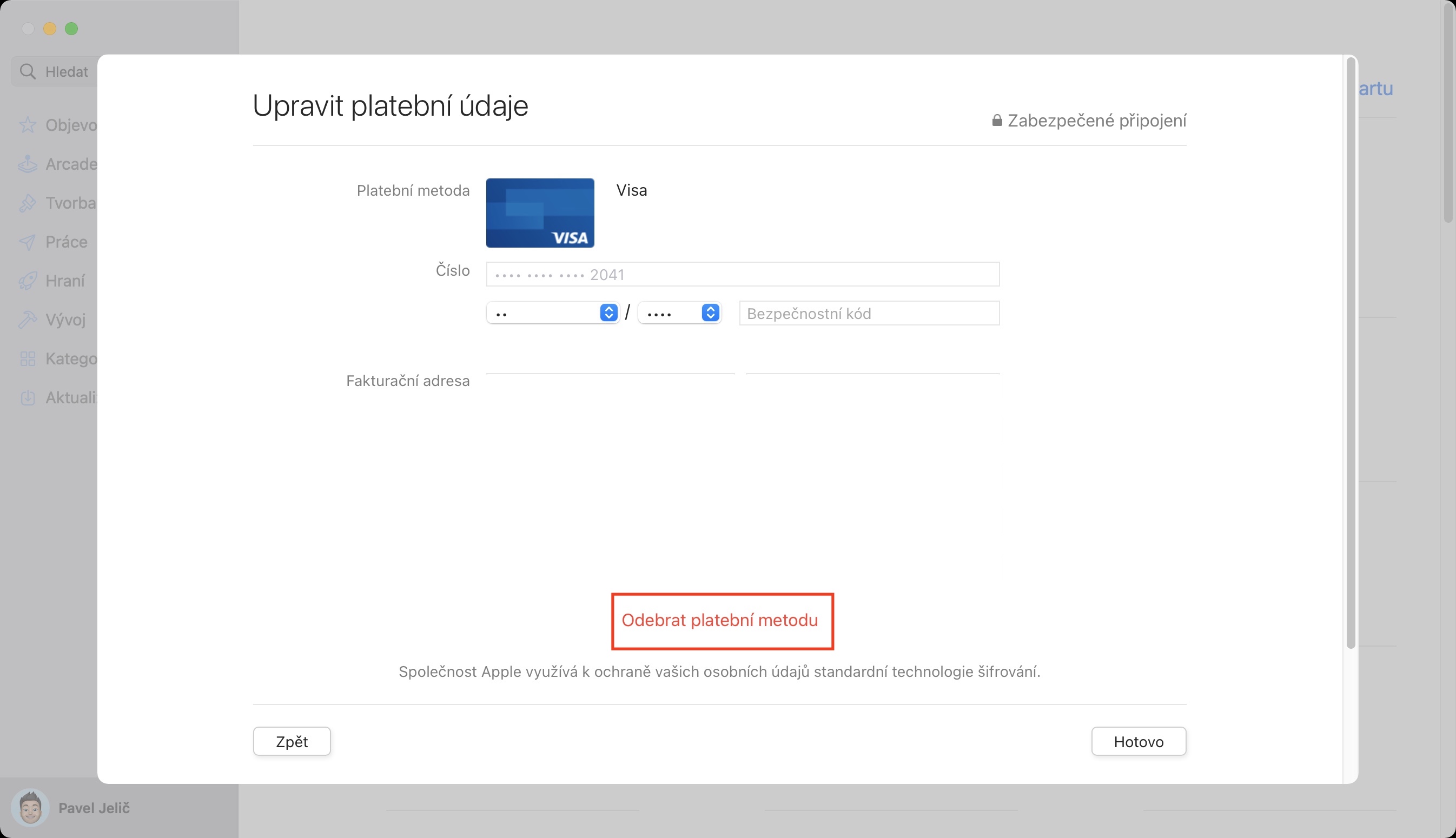Screen dimensions: 1456x838
Task: Click Odebrat platební metodu link
Action: (x=720, y=621)
